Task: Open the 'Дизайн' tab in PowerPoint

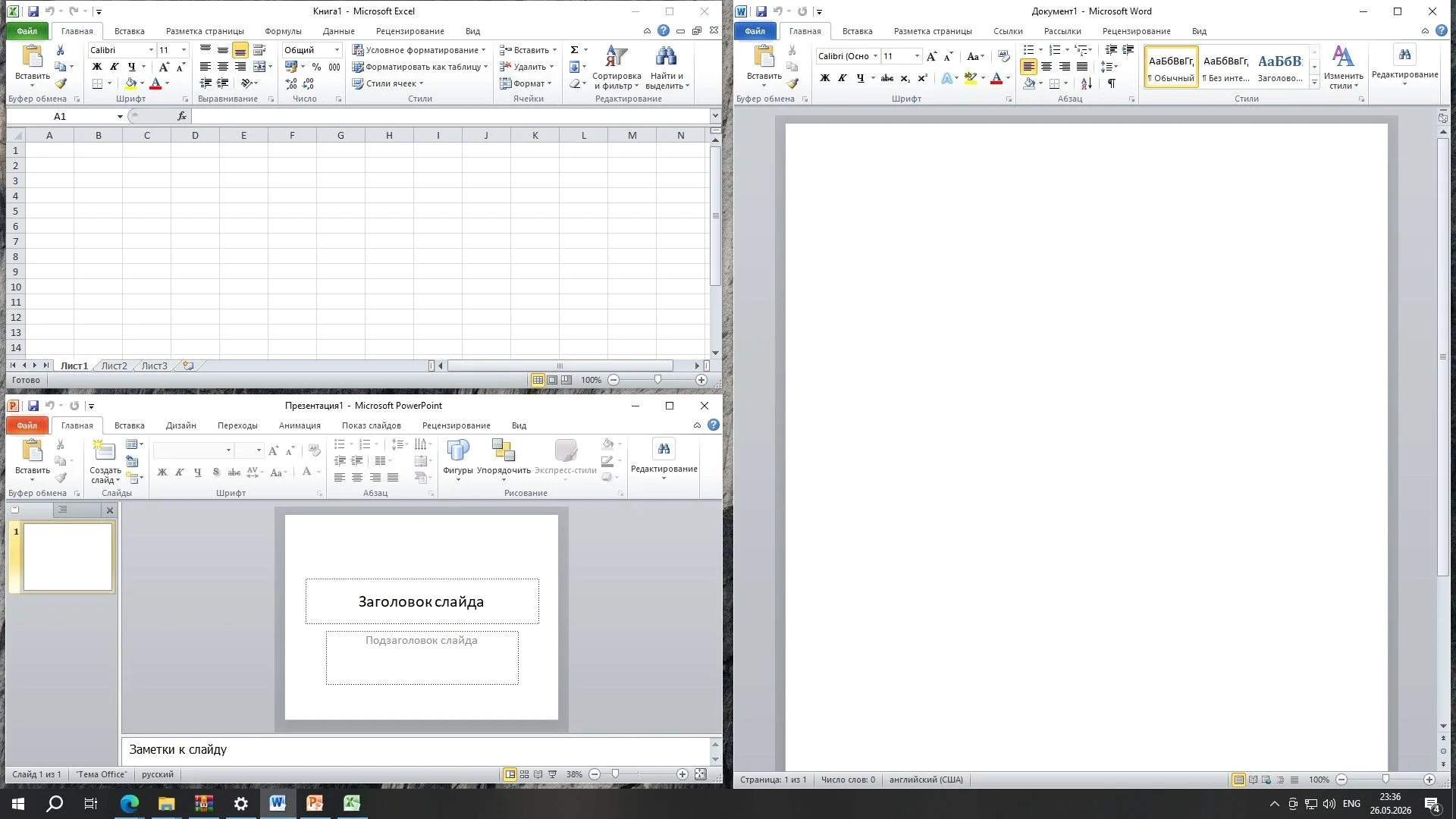Action: 181,425
